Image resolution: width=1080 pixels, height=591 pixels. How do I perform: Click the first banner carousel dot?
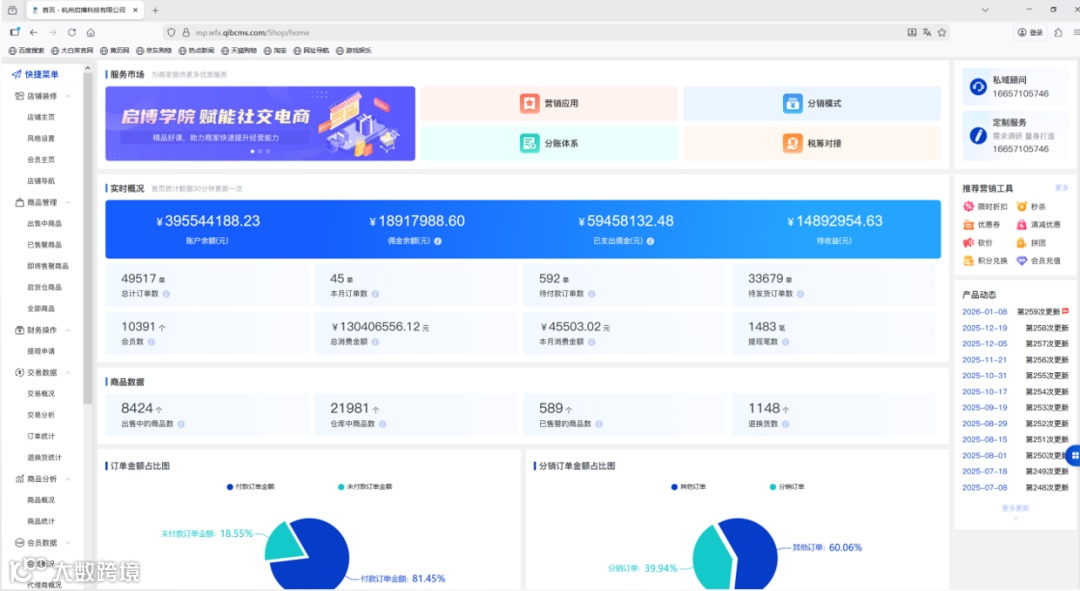[252, 152]
